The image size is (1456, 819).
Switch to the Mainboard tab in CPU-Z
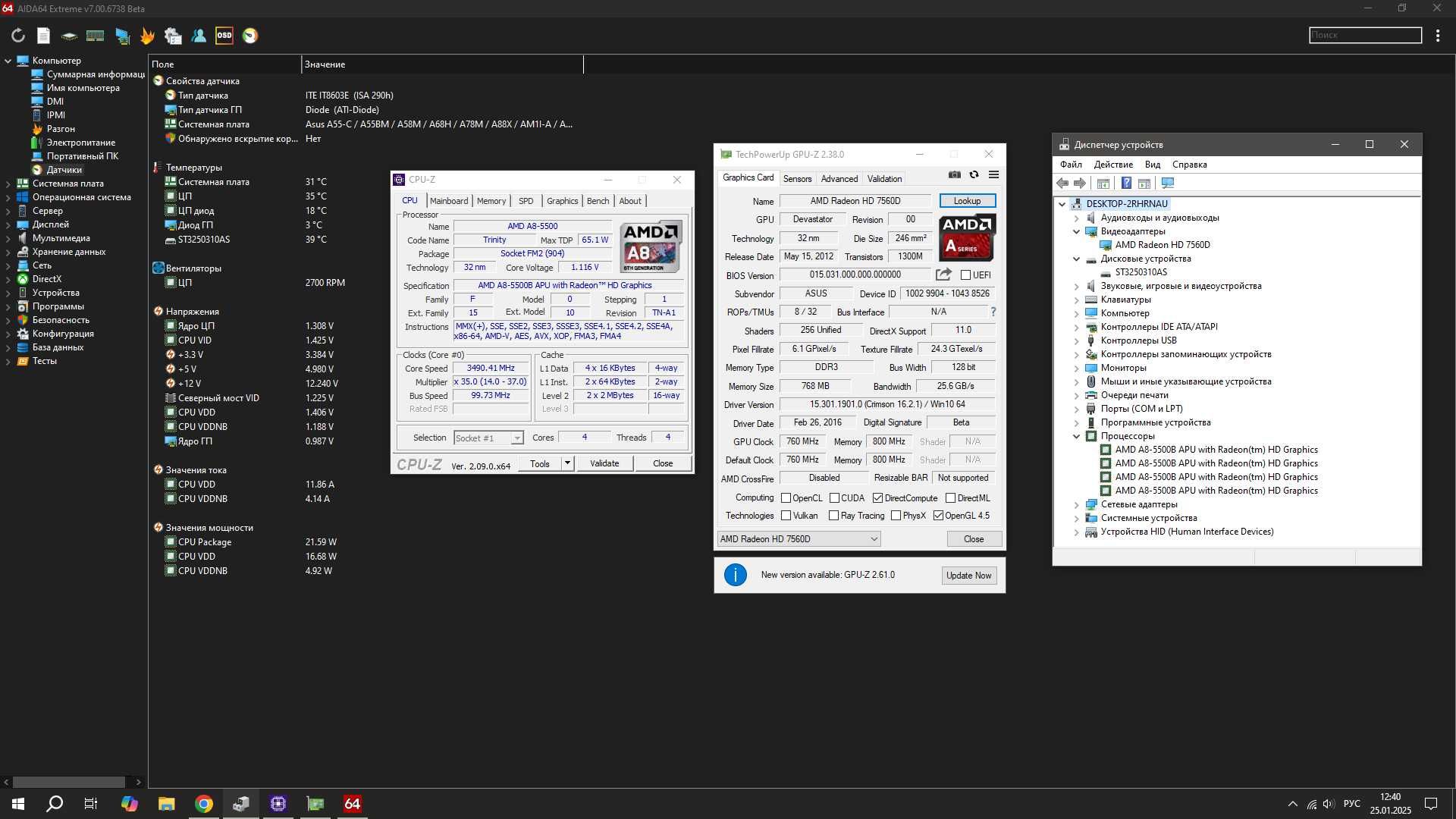(449, 201)
